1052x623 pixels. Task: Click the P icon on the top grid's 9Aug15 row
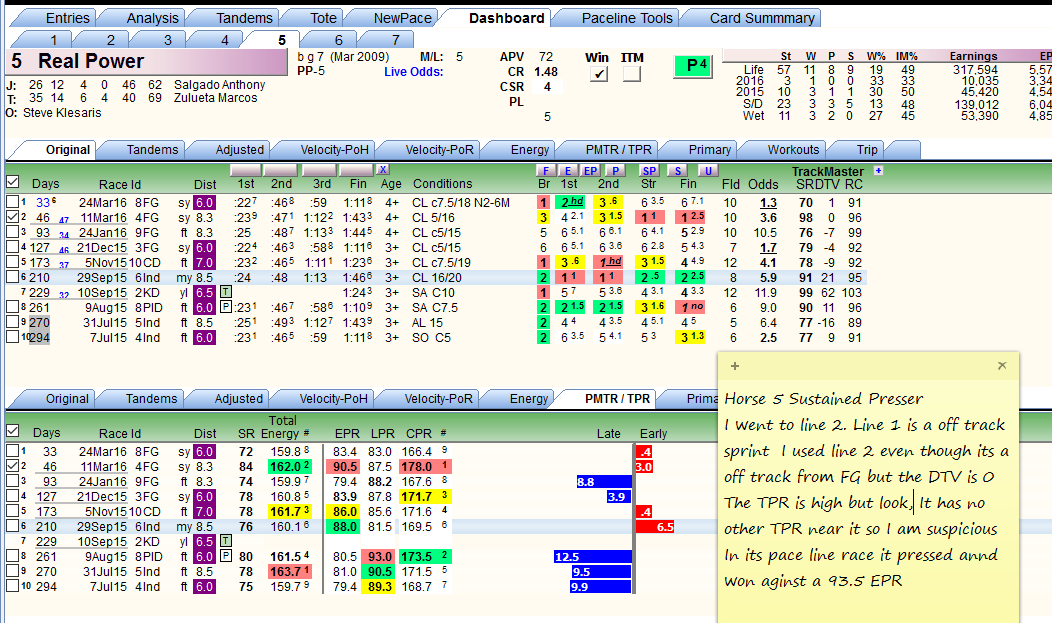click(x=226, y=307)
